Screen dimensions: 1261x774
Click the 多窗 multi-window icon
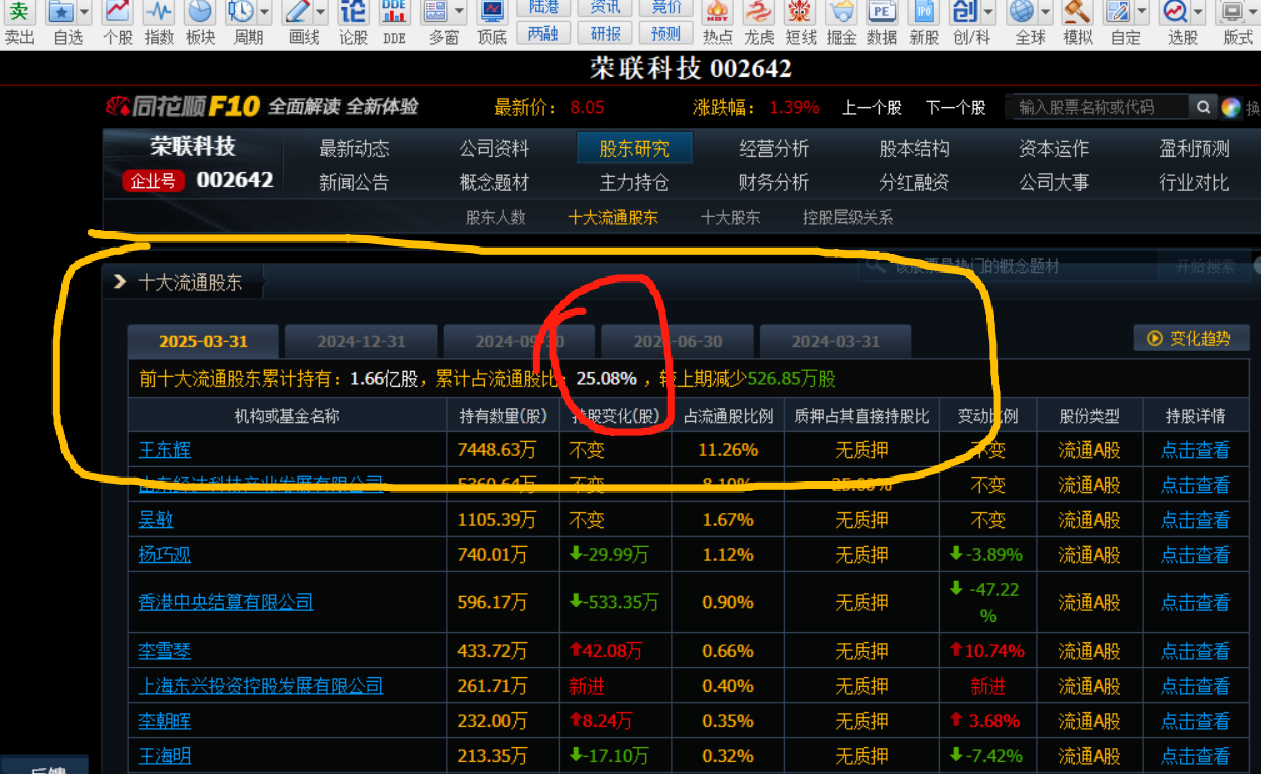[x=435, y=12]
